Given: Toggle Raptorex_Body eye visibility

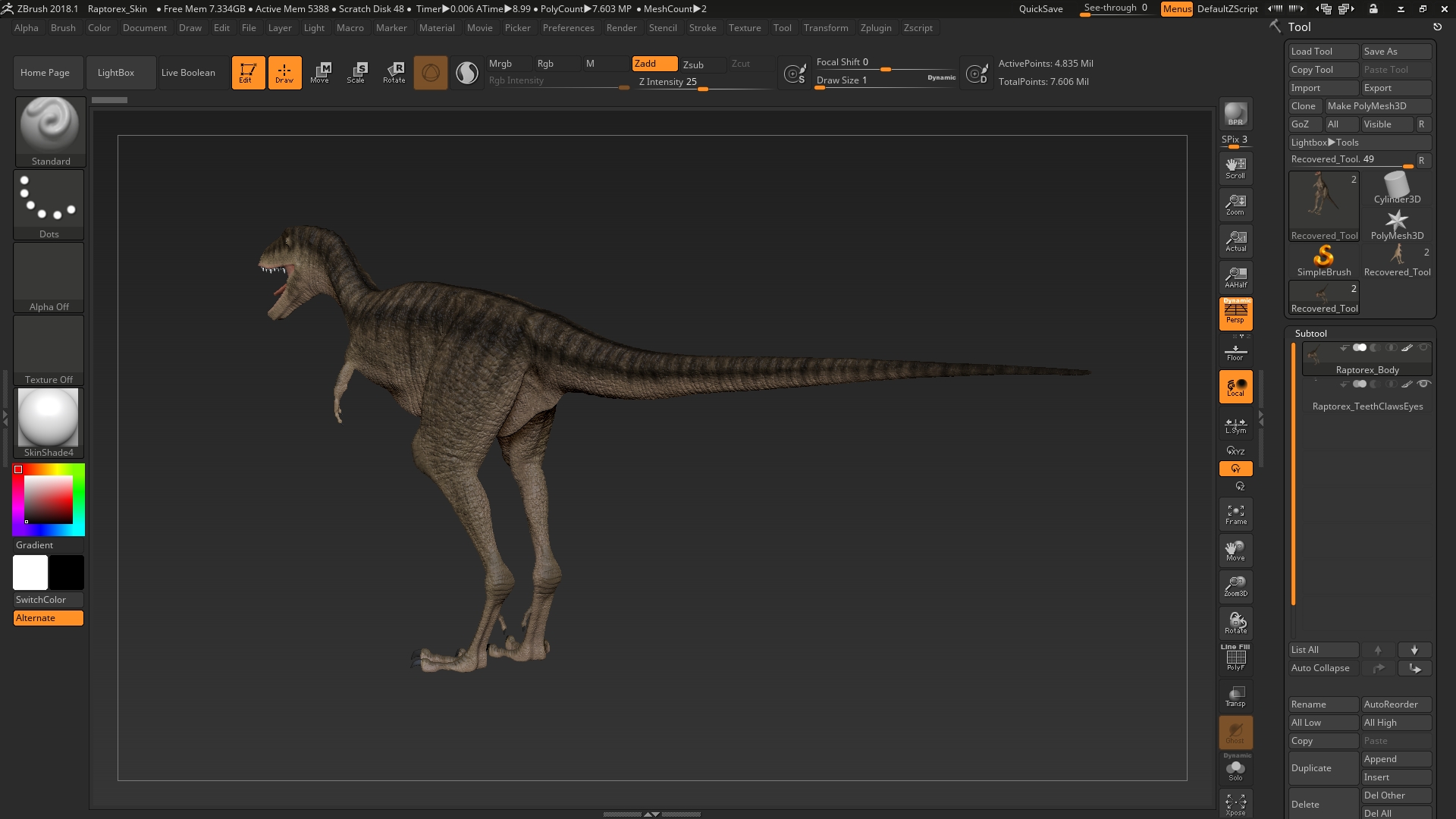Looking at the screenshot, I should pos(1423,348).
